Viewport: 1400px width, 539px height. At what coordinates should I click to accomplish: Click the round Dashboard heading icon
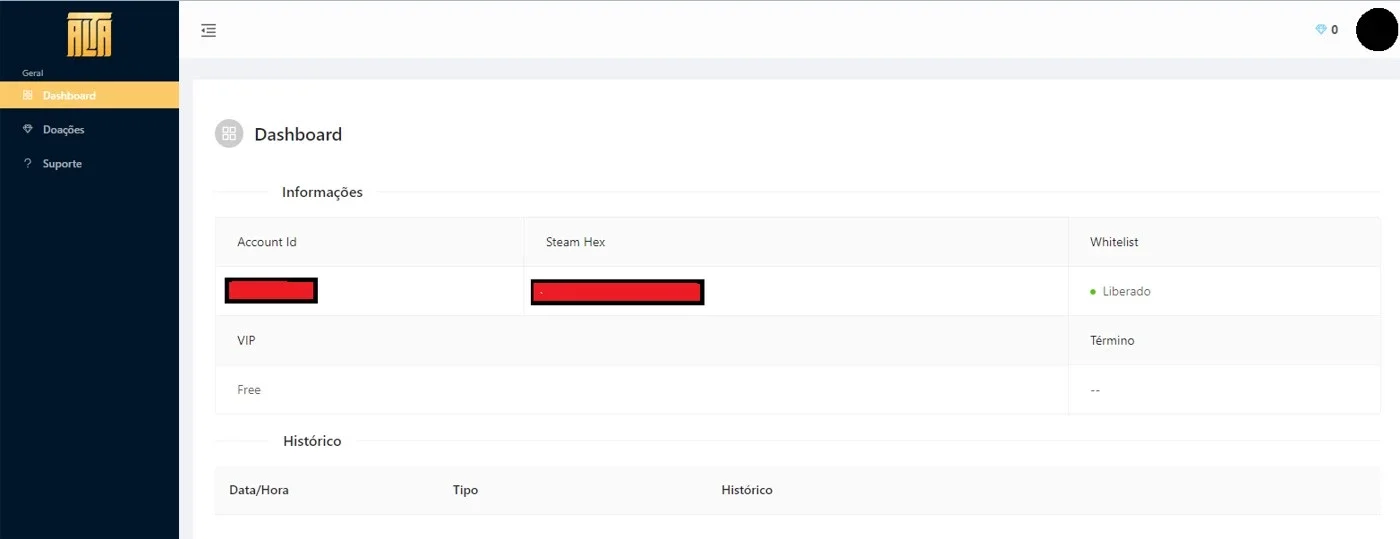click(229, 133)
